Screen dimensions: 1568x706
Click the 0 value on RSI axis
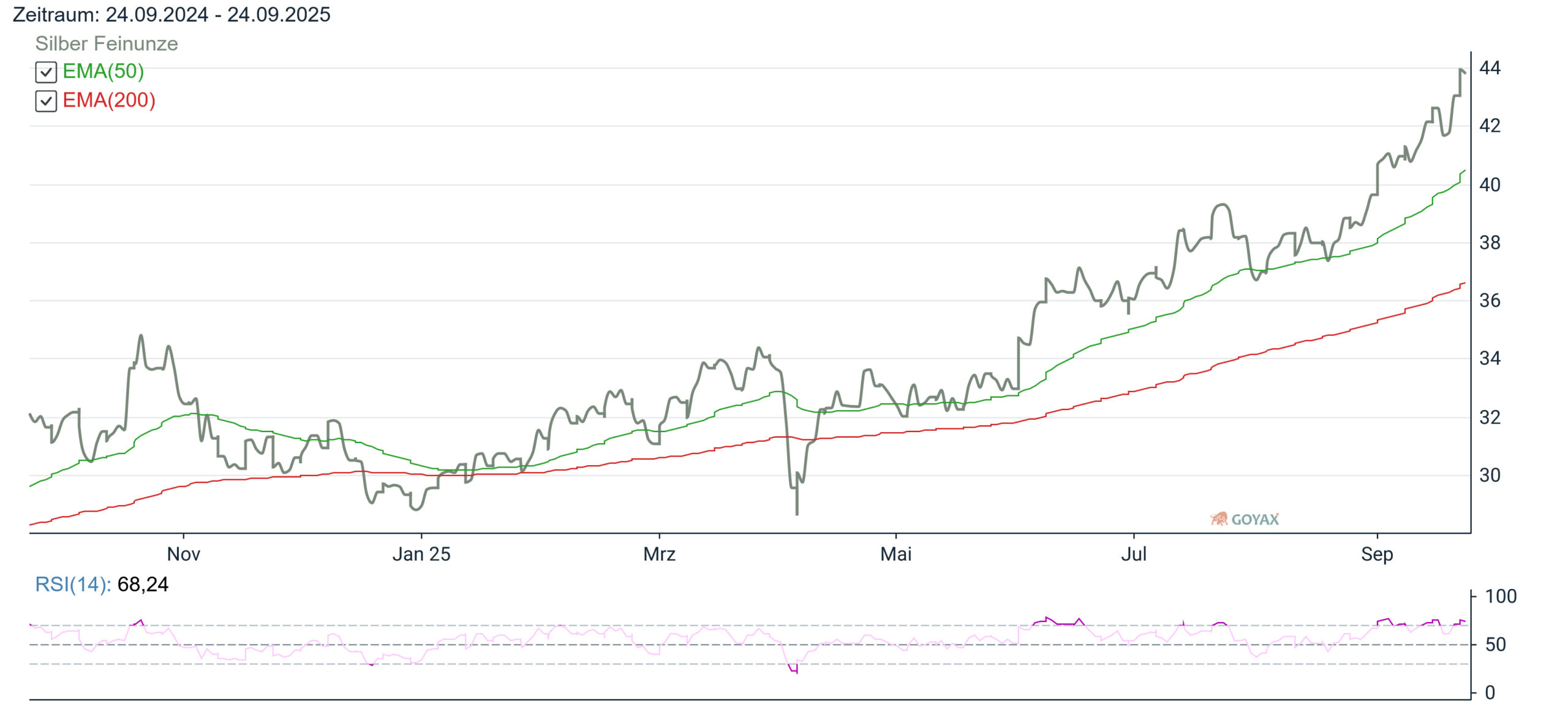tap(1490, 693)
